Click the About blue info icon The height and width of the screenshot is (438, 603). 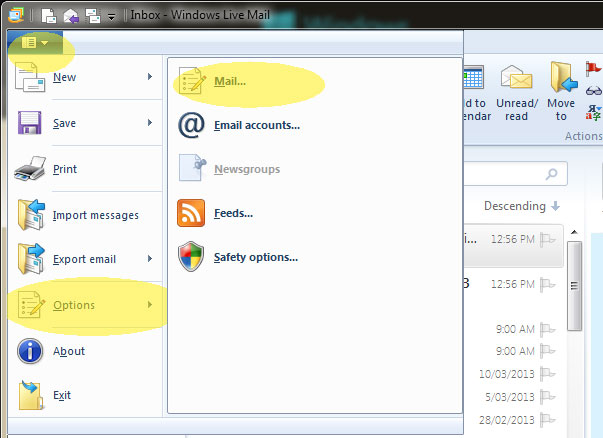pos(30,351)
